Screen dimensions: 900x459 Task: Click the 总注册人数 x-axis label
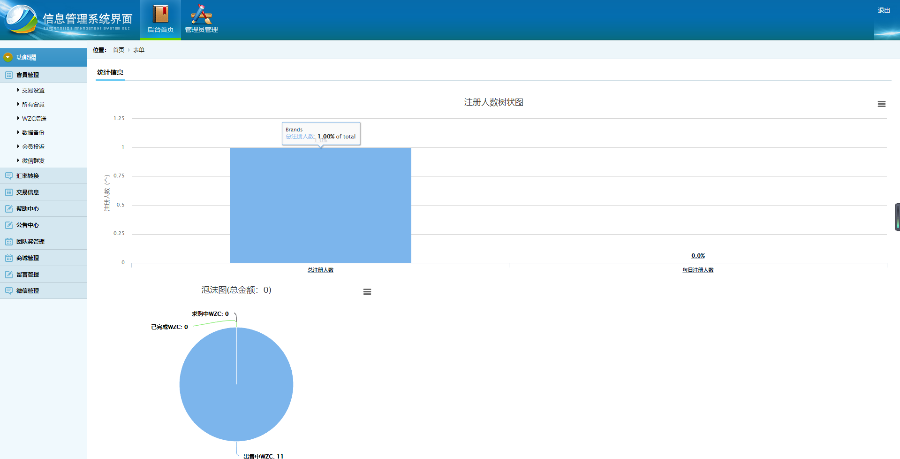point(320,270)
